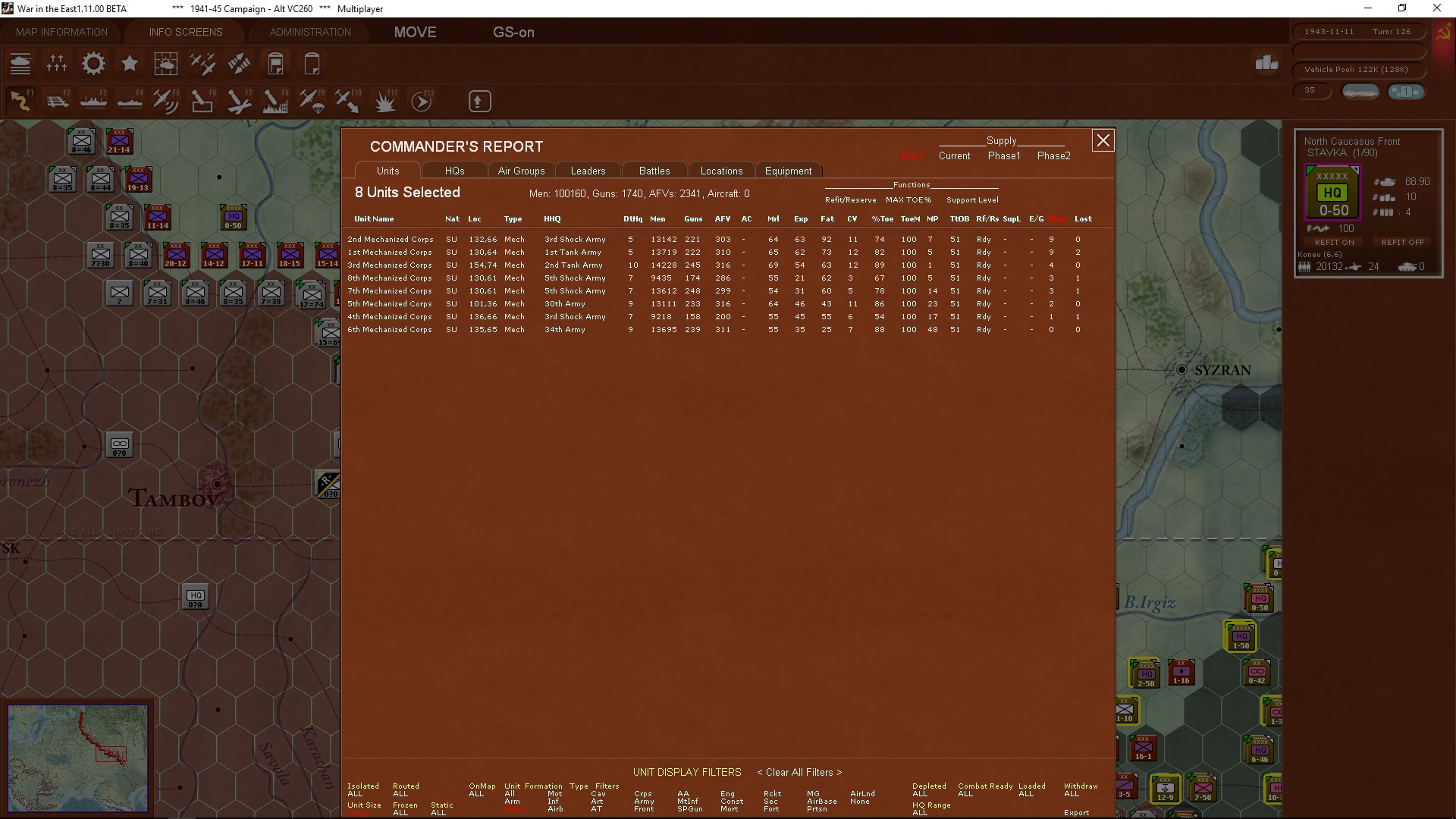Screen dimensions: 1456x819
Task: Turn REFIT ON for North Caucasus Front
Action: pos(1334,242)
